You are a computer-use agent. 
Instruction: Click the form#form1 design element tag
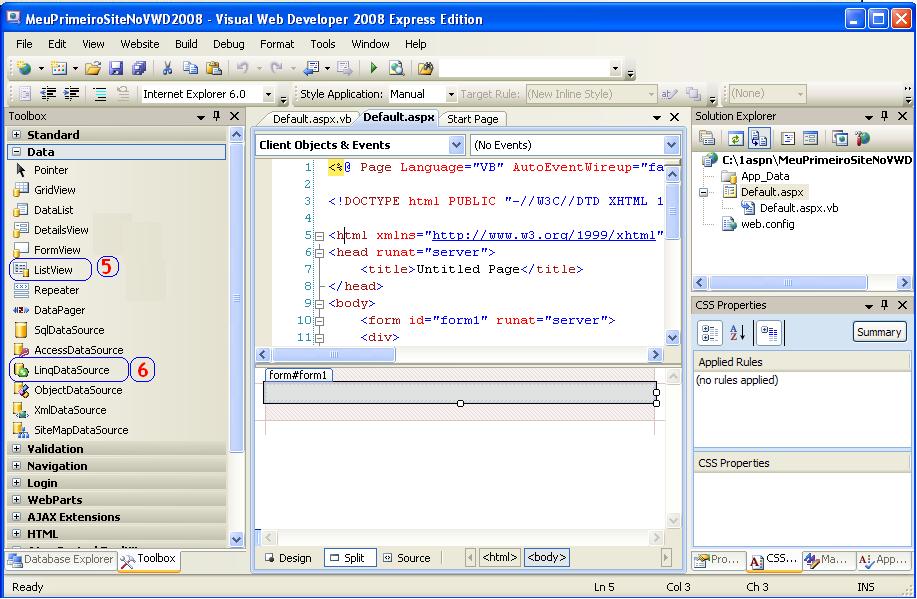299,375
